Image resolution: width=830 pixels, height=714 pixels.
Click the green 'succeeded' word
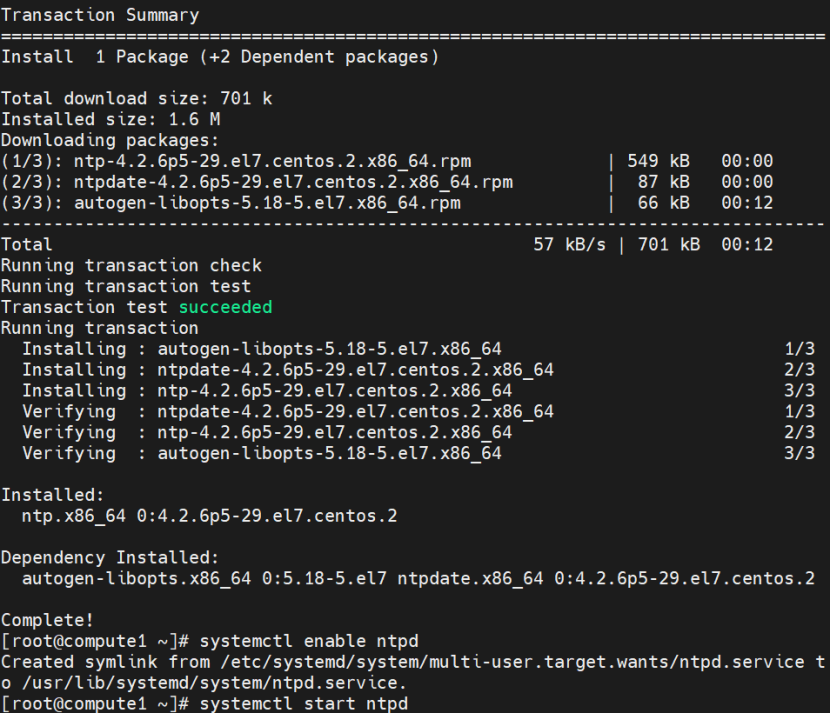coord(225,307)
